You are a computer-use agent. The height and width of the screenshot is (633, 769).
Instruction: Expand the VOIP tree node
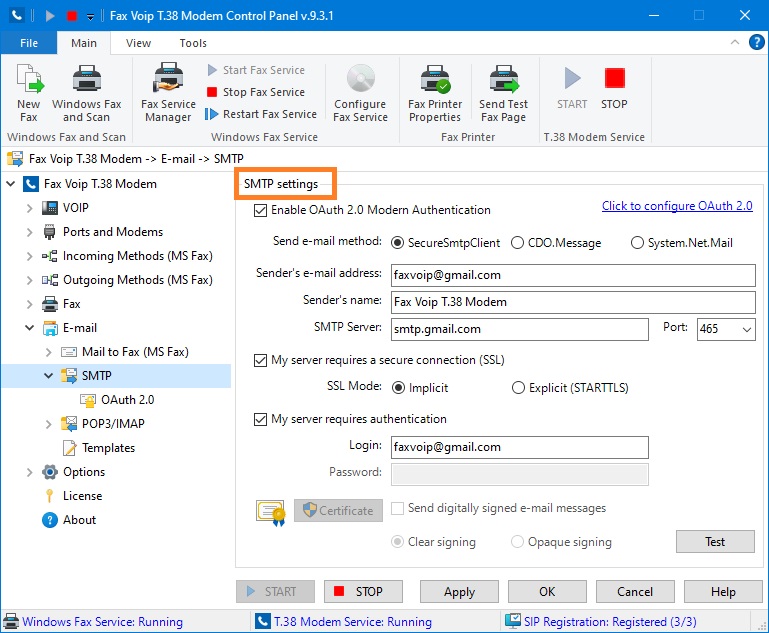(30, 208)
